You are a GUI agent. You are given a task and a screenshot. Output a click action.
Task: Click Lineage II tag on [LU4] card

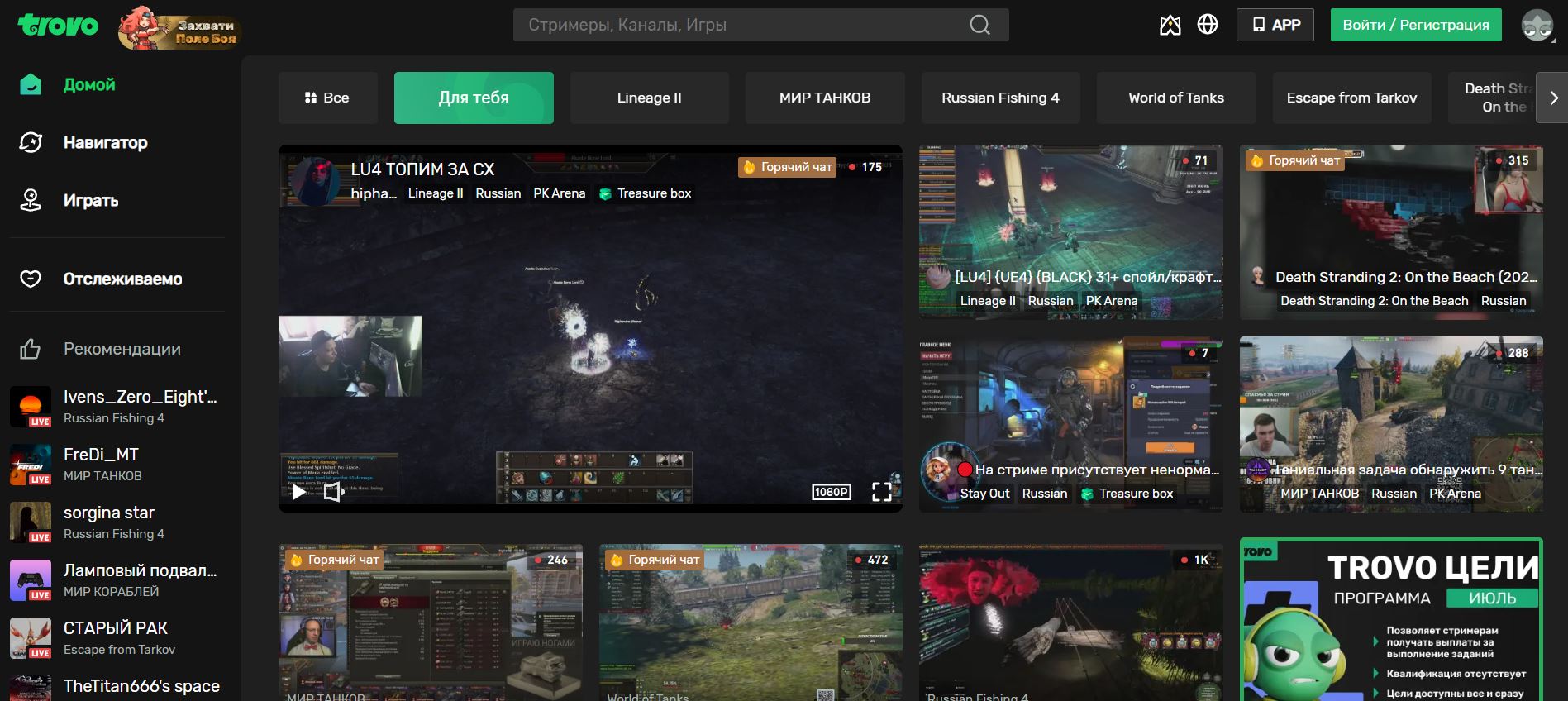tap(988, 301)
